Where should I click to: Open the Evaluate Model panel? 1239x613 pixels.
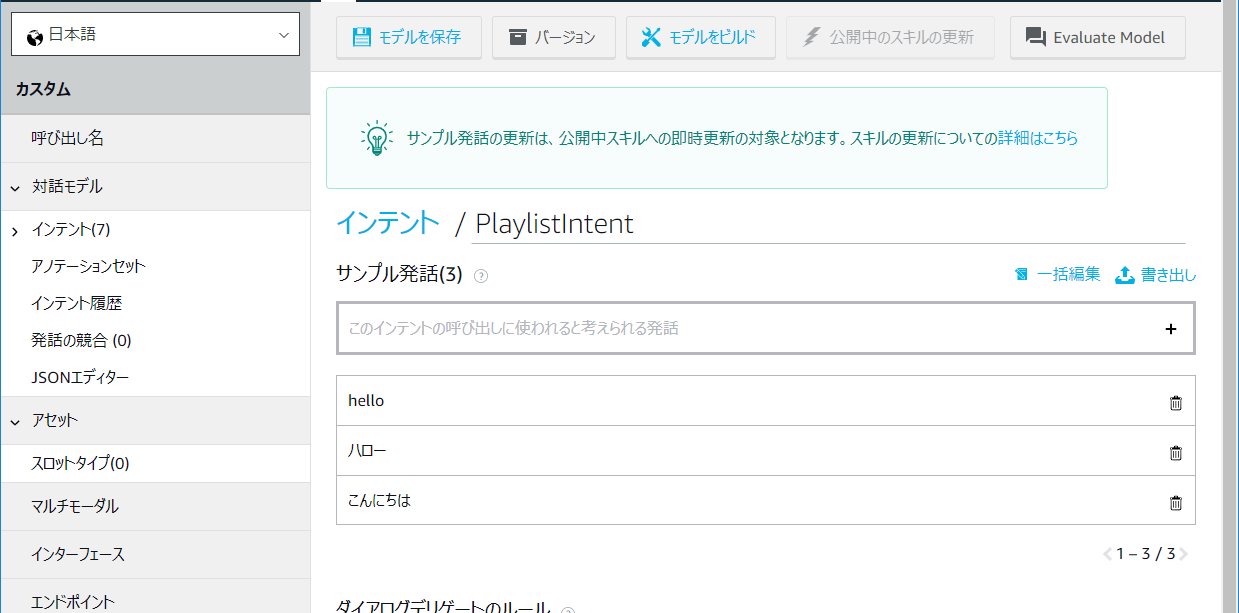[x=1097, y=38]
